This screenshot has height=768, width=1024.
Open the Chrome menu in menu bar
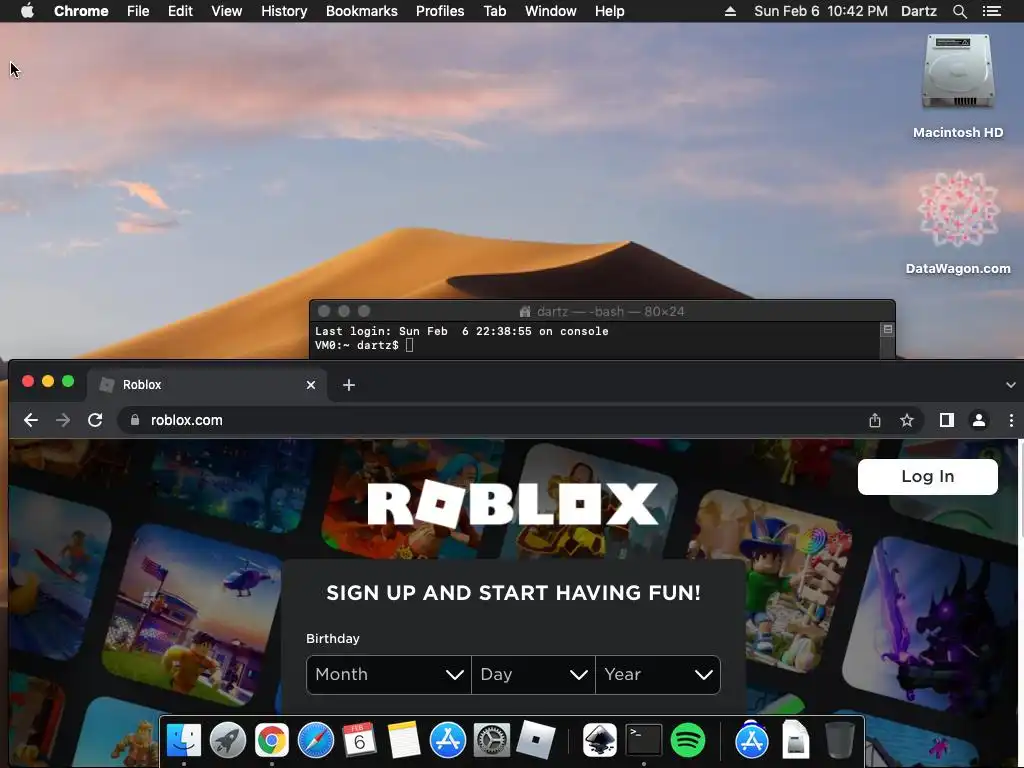pyautogui.click(x=81, y=11)
